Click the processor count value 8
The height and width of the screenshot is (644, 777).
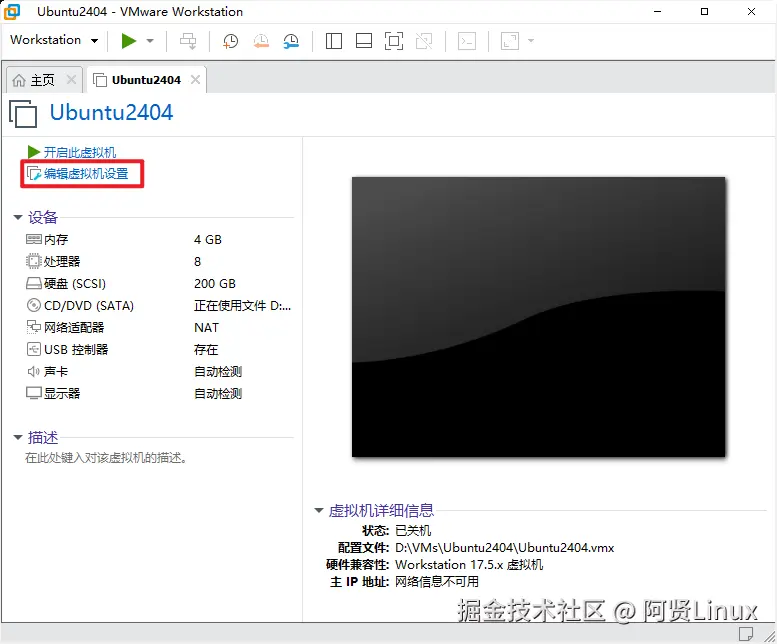[x=197, y=262]
